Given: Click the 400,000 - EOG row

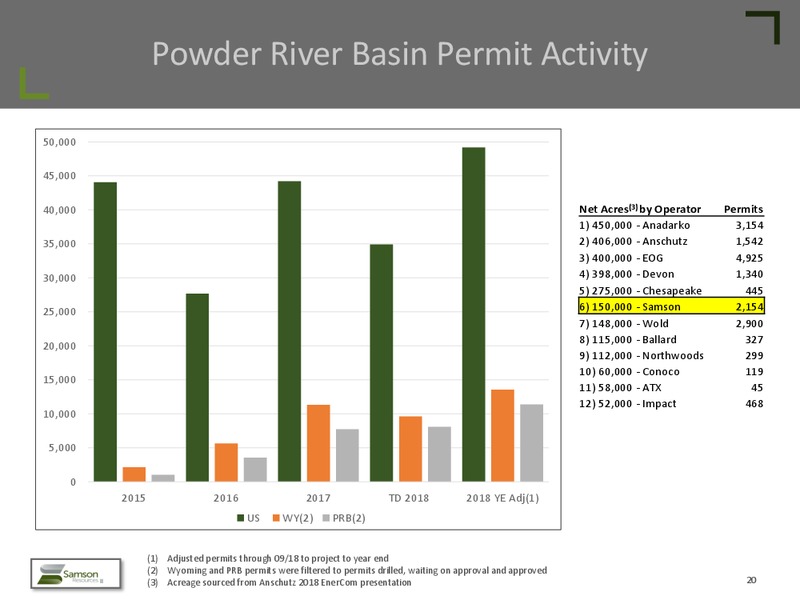Looking at the screenshot, I should [671, 258].
